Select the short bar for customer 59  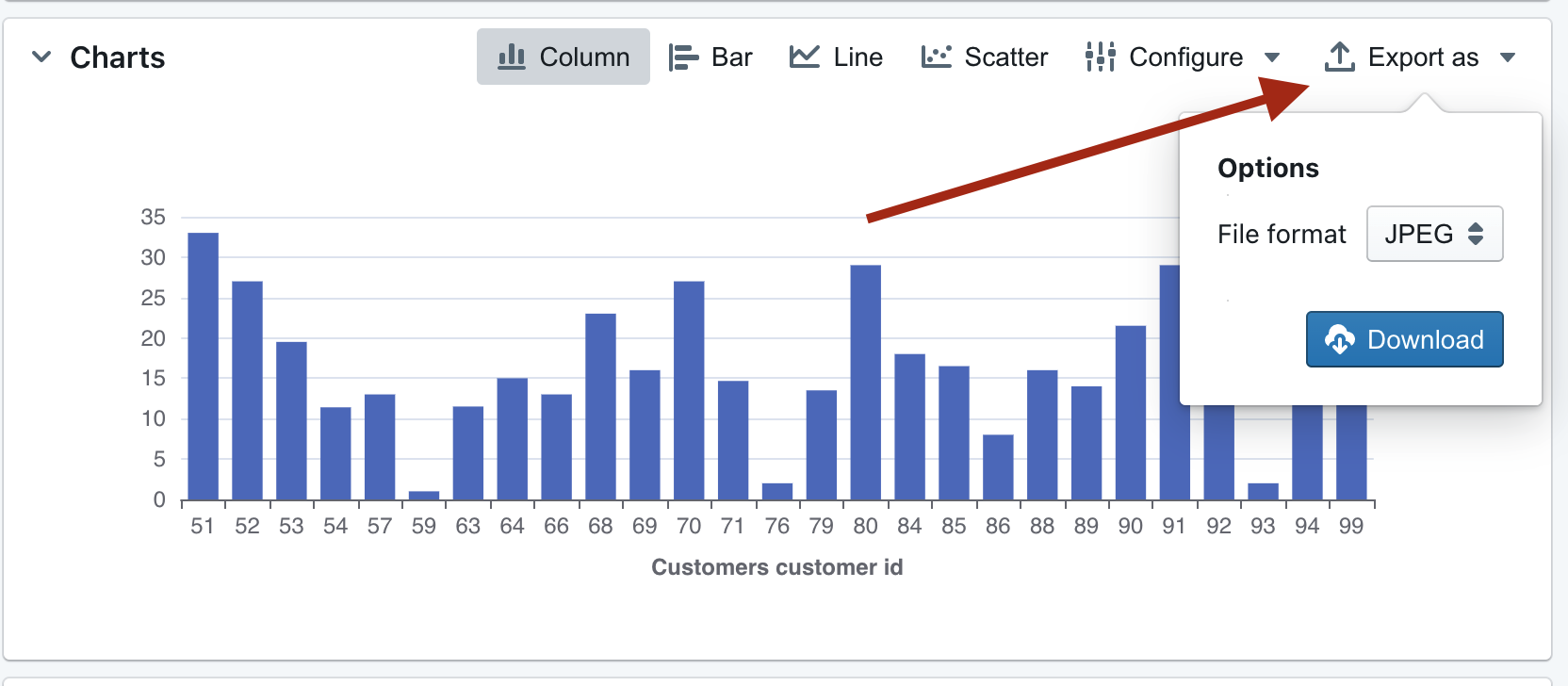click(x=424, y=495)
